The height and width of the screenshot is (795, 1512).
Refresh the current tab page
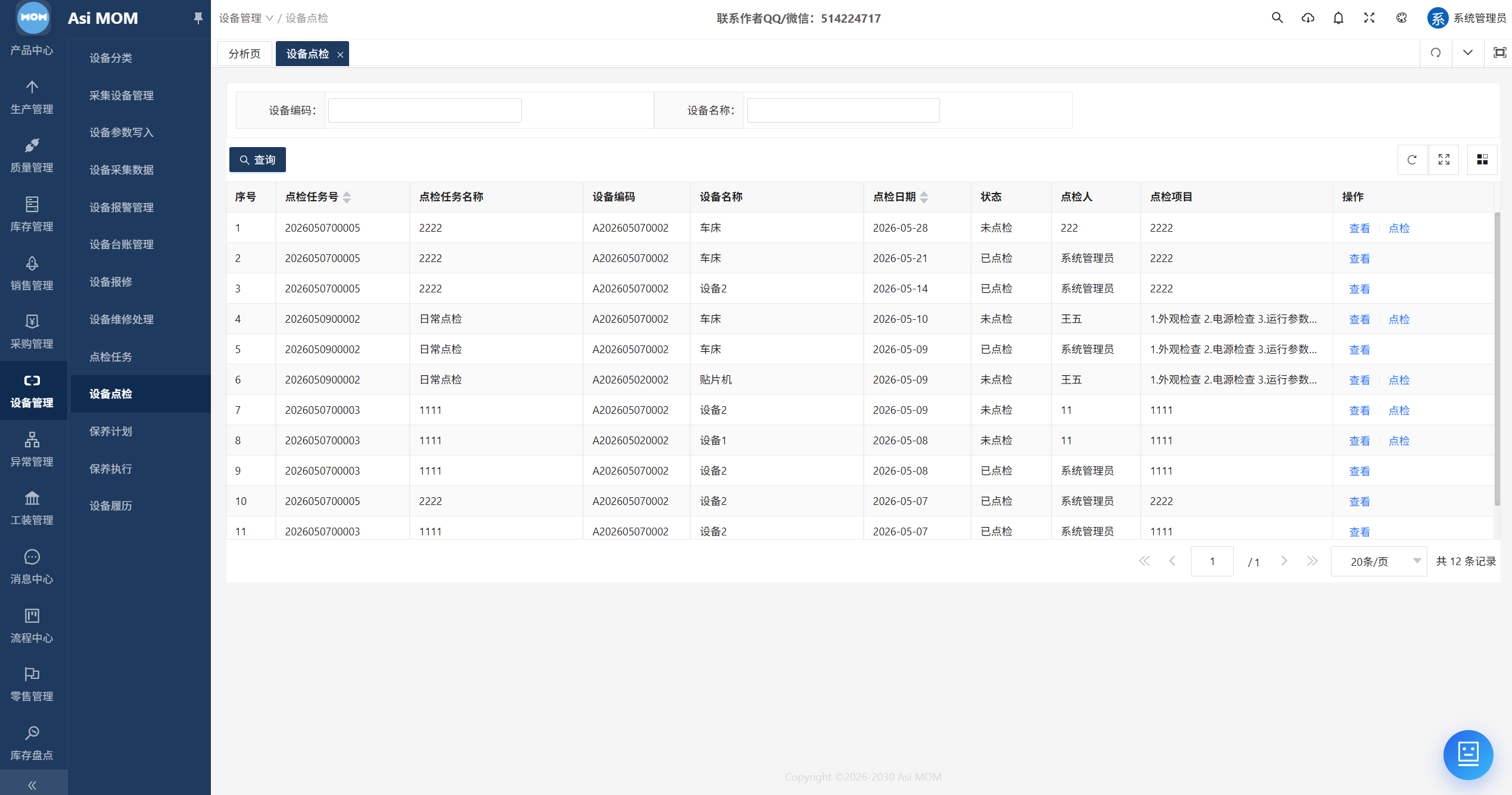coord(1436,53)
